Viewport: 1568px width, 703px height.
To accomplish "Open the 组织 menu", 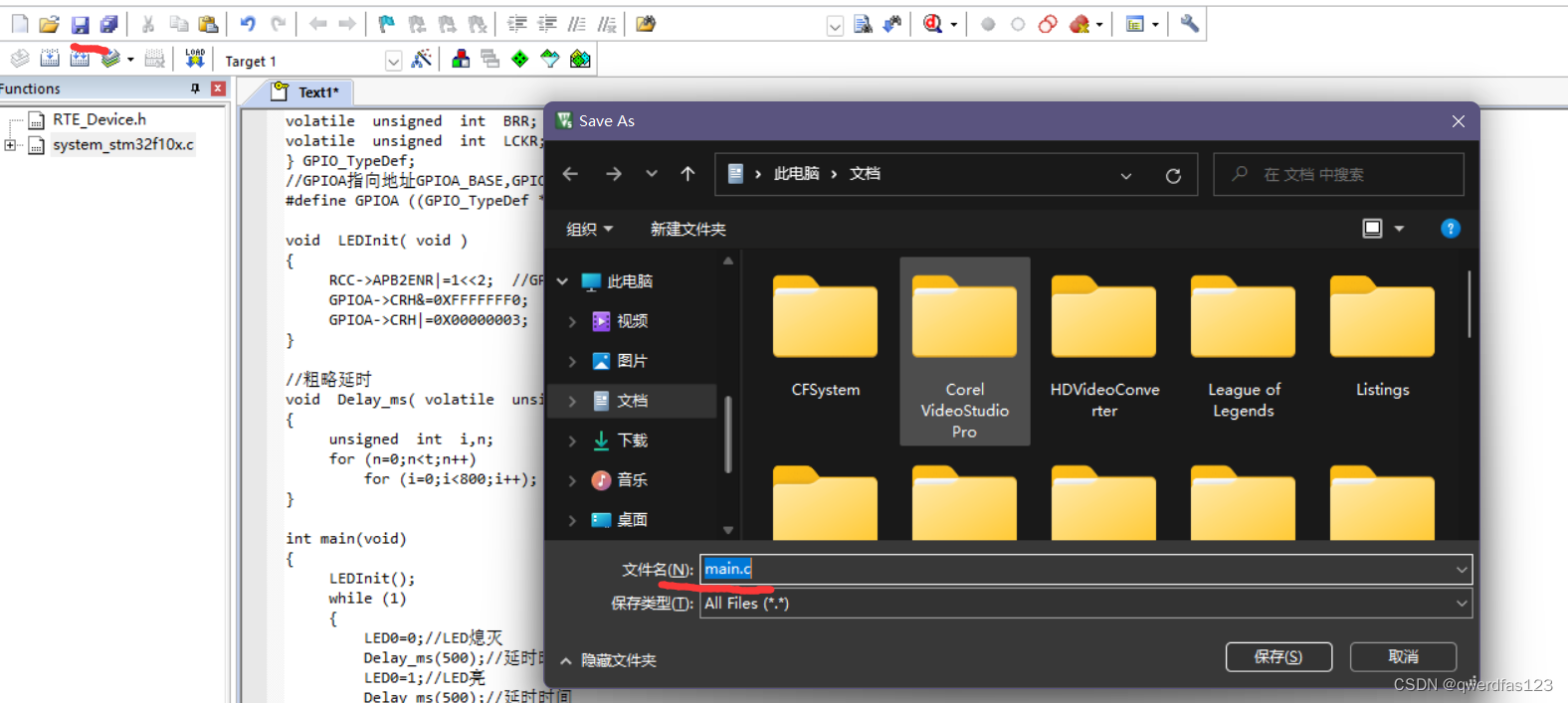I will pos(589,229).
